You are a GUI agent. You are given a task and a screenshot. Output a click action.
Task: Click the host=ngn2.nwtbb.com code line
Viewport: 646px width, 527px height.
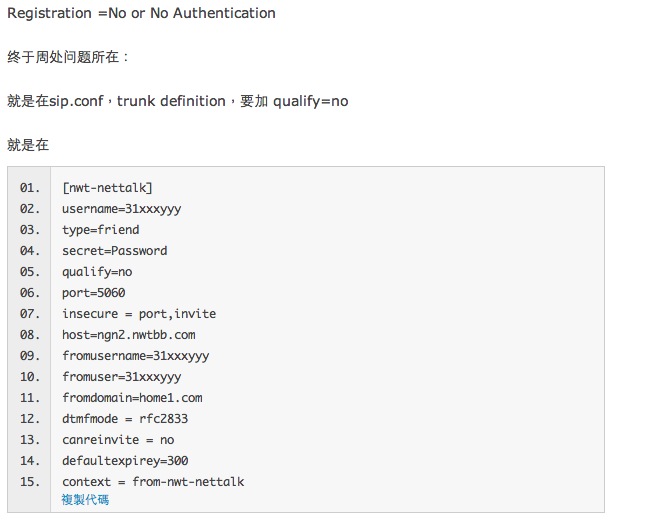coord(128,335)
